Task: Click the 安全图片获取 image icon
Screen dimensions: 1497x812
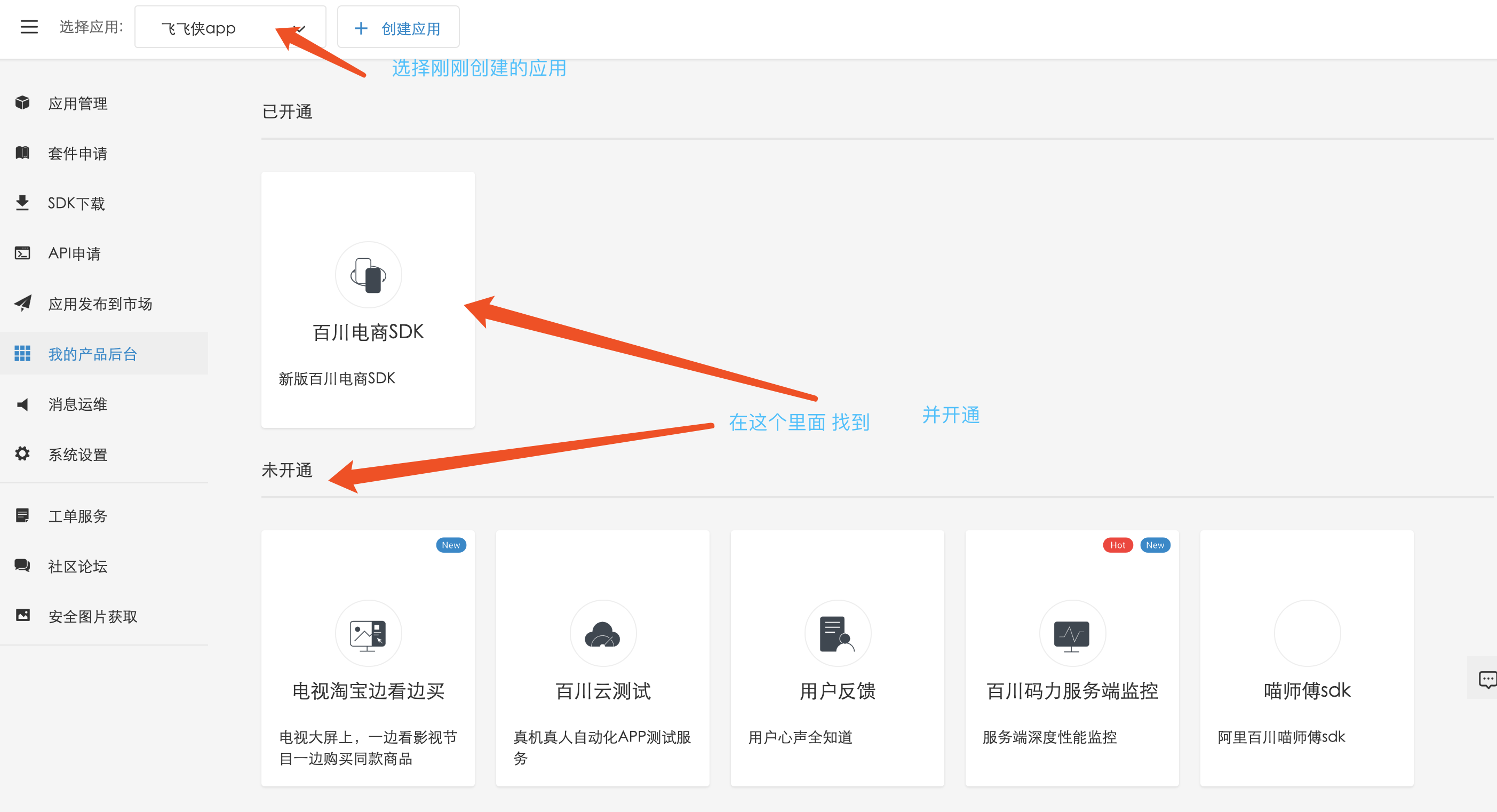Action: click(22, 616)
